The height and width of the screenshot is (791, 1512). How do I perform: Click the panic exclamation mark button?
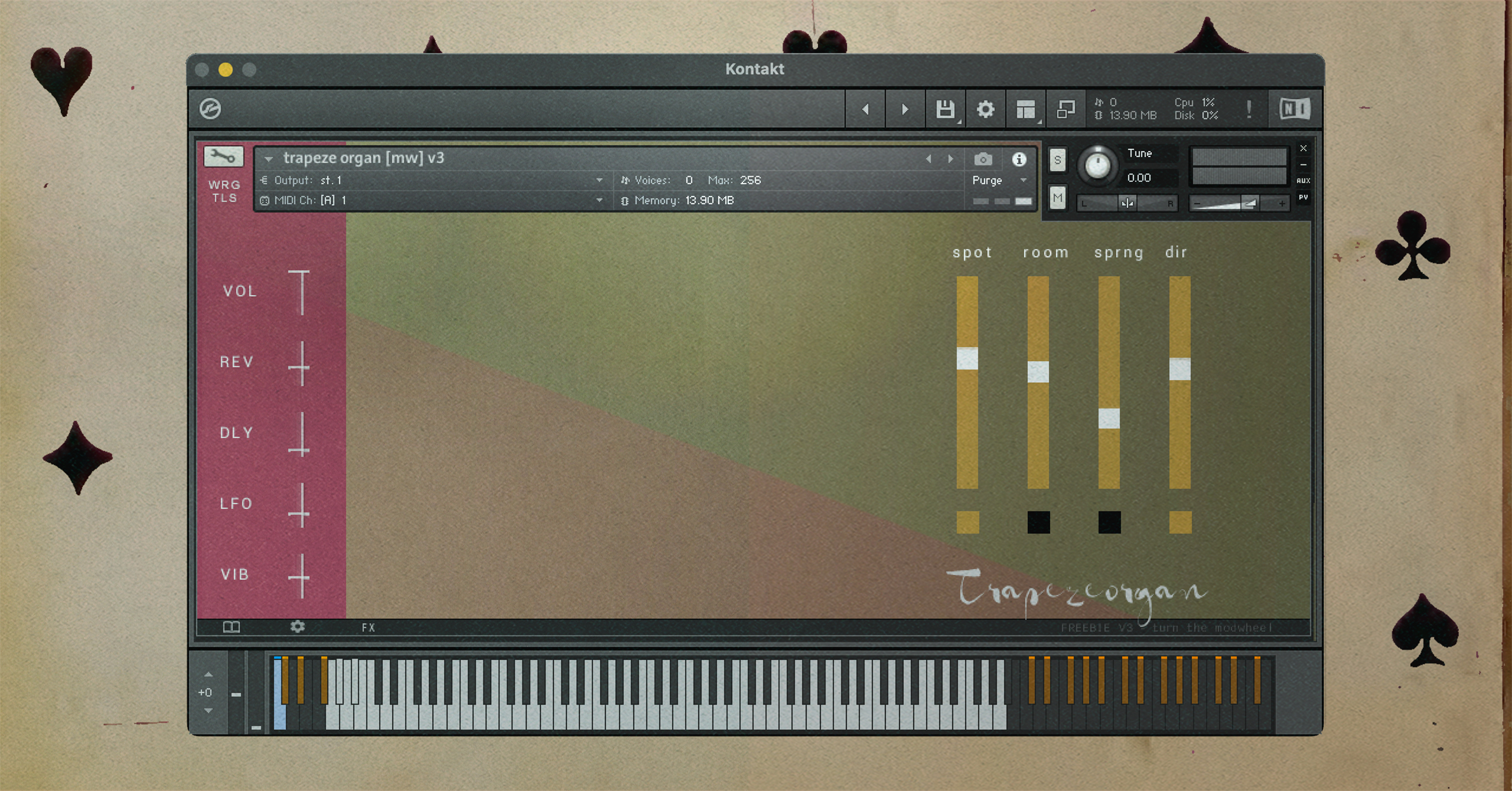1249,109
